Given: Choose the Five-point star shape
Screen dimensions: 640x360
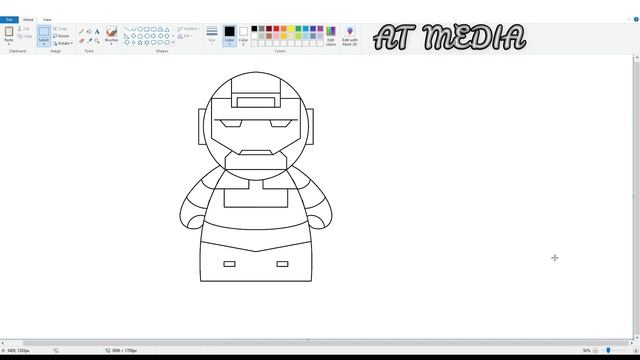Looking at the screenshot, I should click(140, 42).
